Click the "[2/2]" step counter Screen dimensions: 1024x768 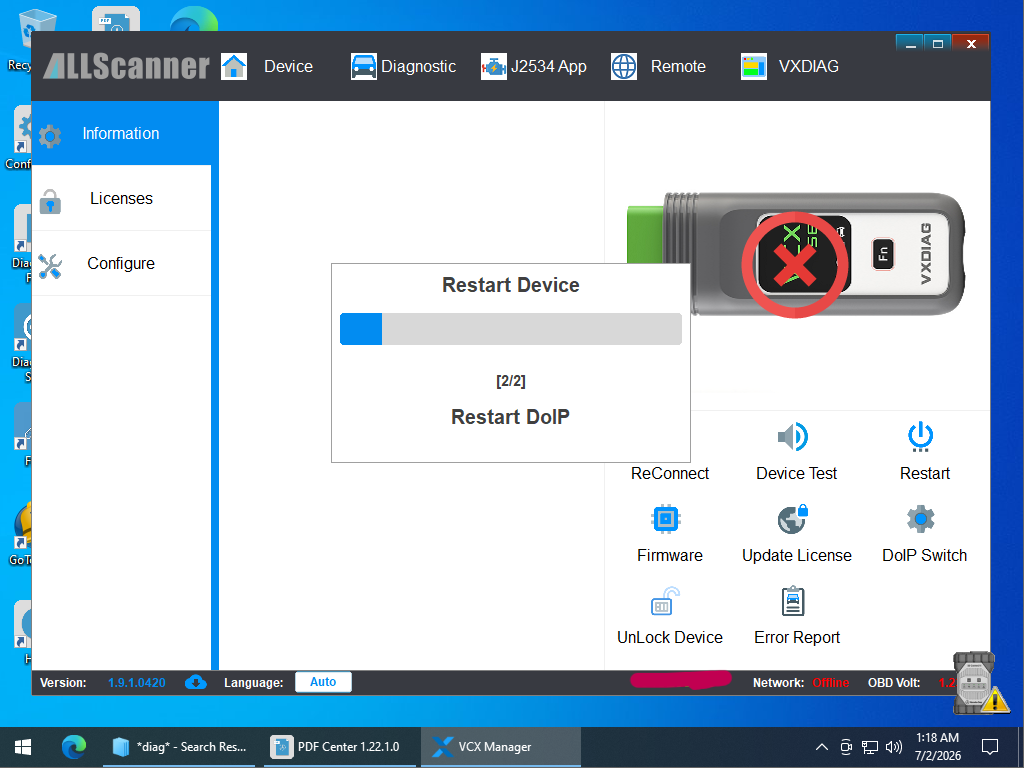coord(511,381)
